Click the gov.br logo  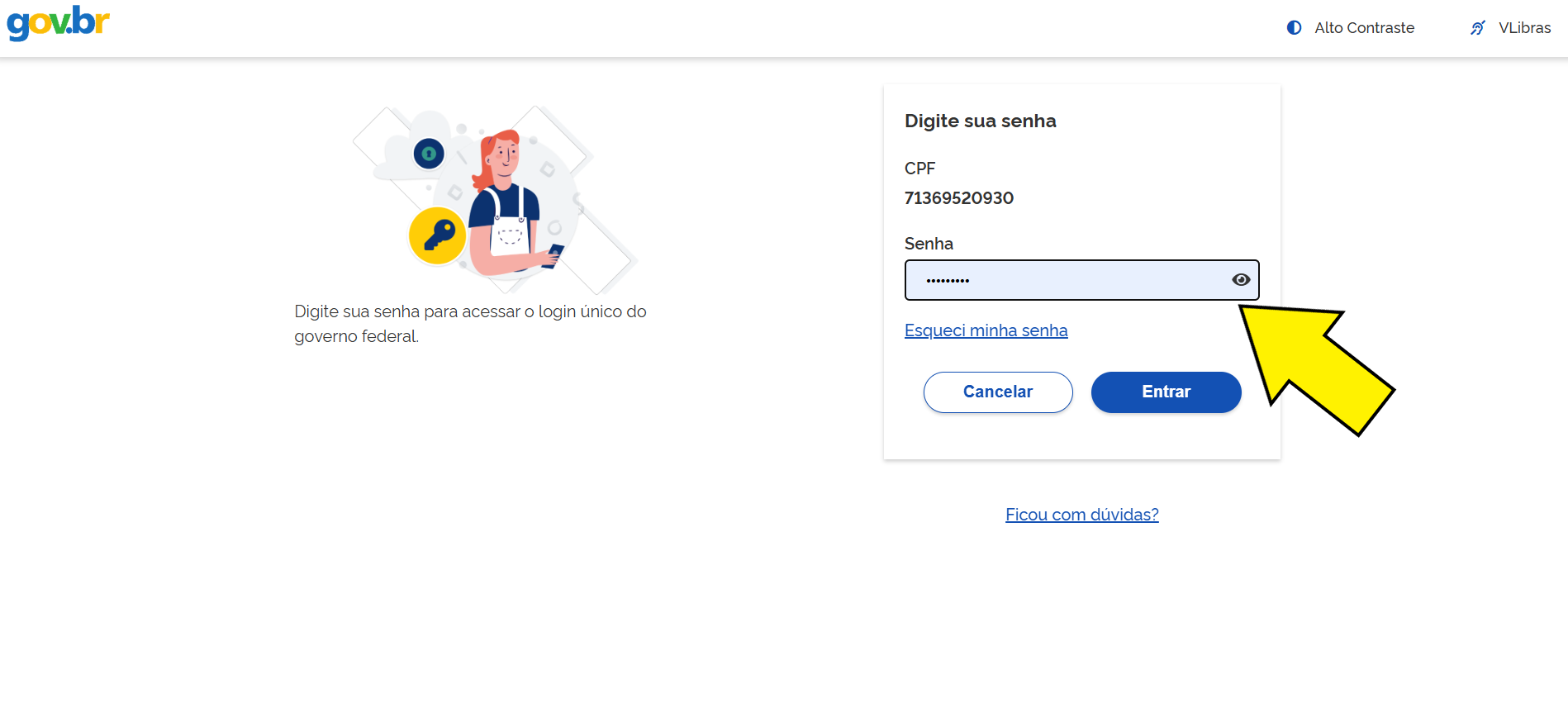58,22
